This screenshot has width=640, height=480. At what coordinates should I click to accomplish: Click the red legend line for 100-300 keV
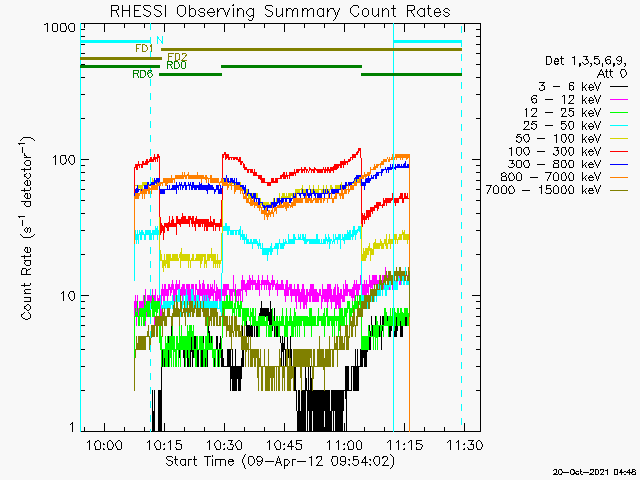619,151
